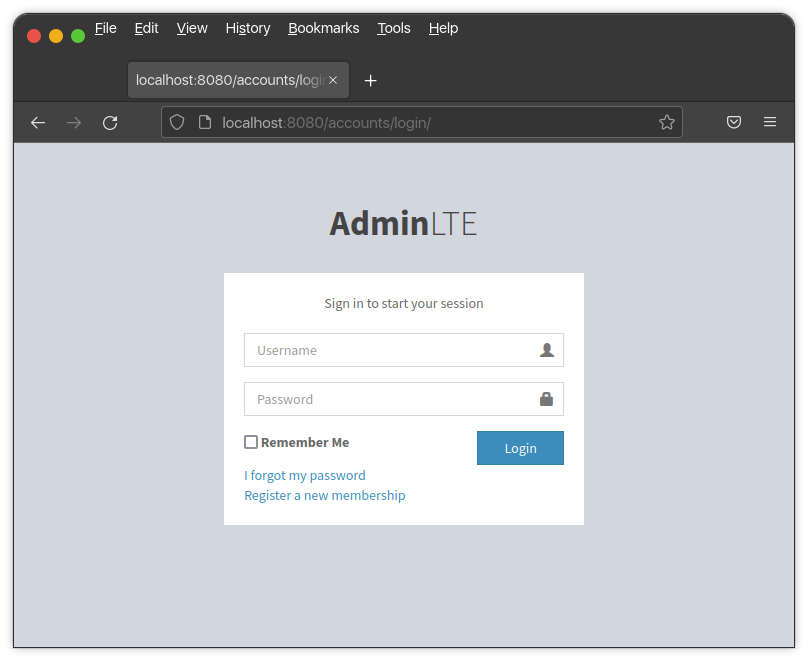Screen dimensions: 808x661
Task: Minimize window with yellow button
Action: click(56, 36)
